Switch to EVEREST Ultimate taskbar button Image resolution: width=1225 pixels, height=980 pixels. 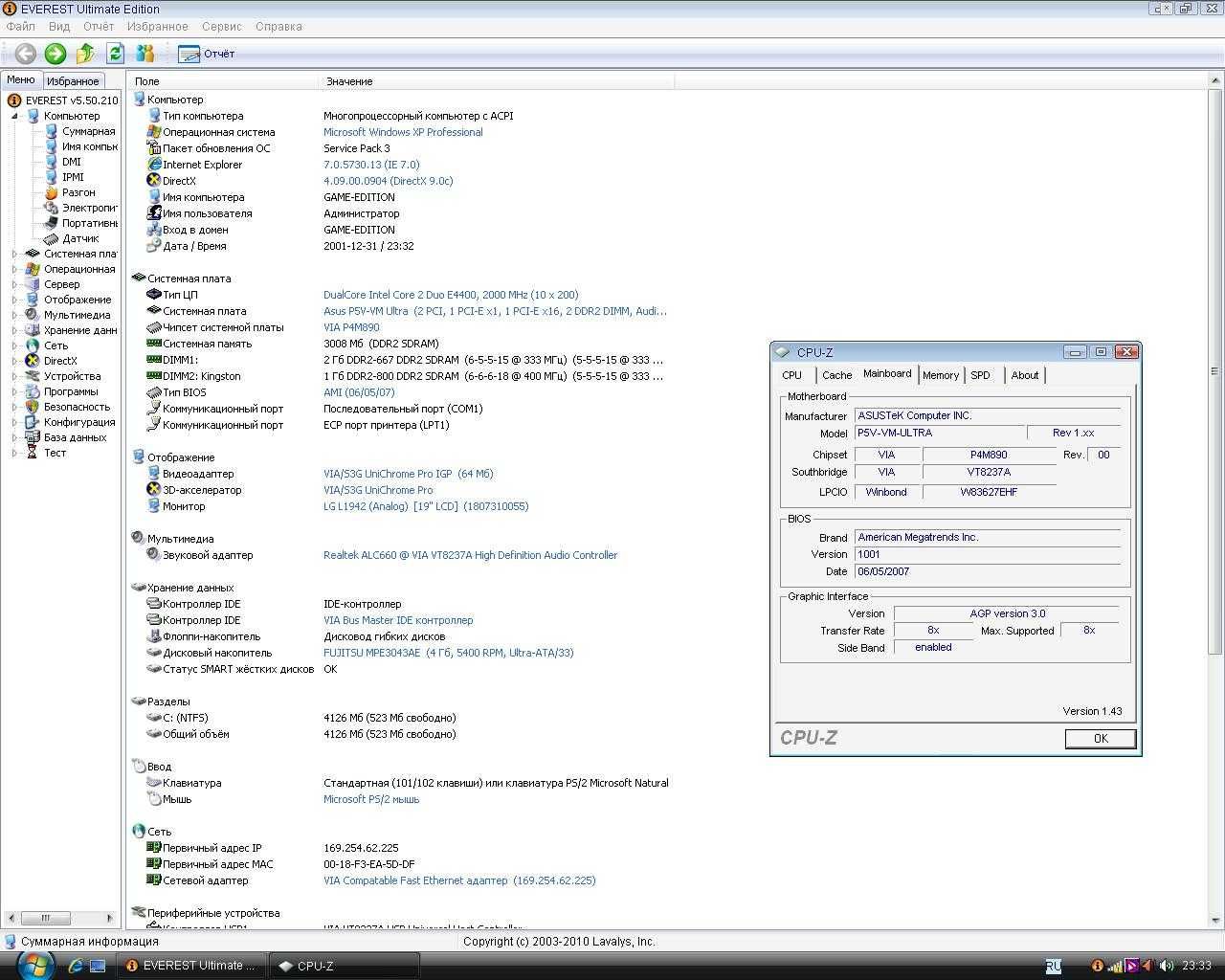pos(191,966)
